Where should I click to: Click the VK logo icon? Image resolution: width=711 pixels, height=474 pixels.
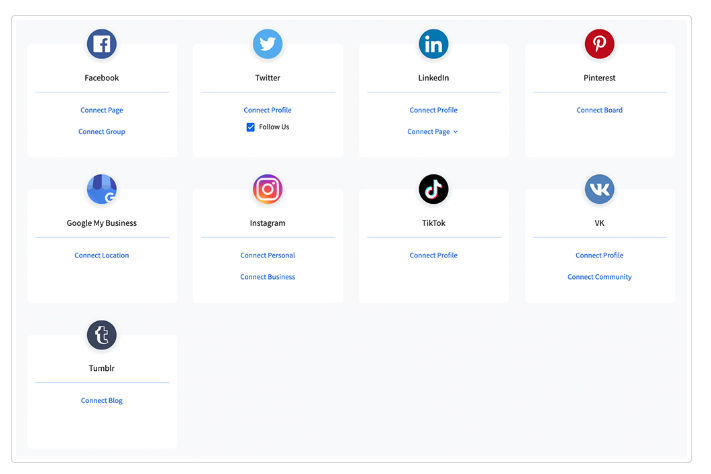[x=599, y=189]
